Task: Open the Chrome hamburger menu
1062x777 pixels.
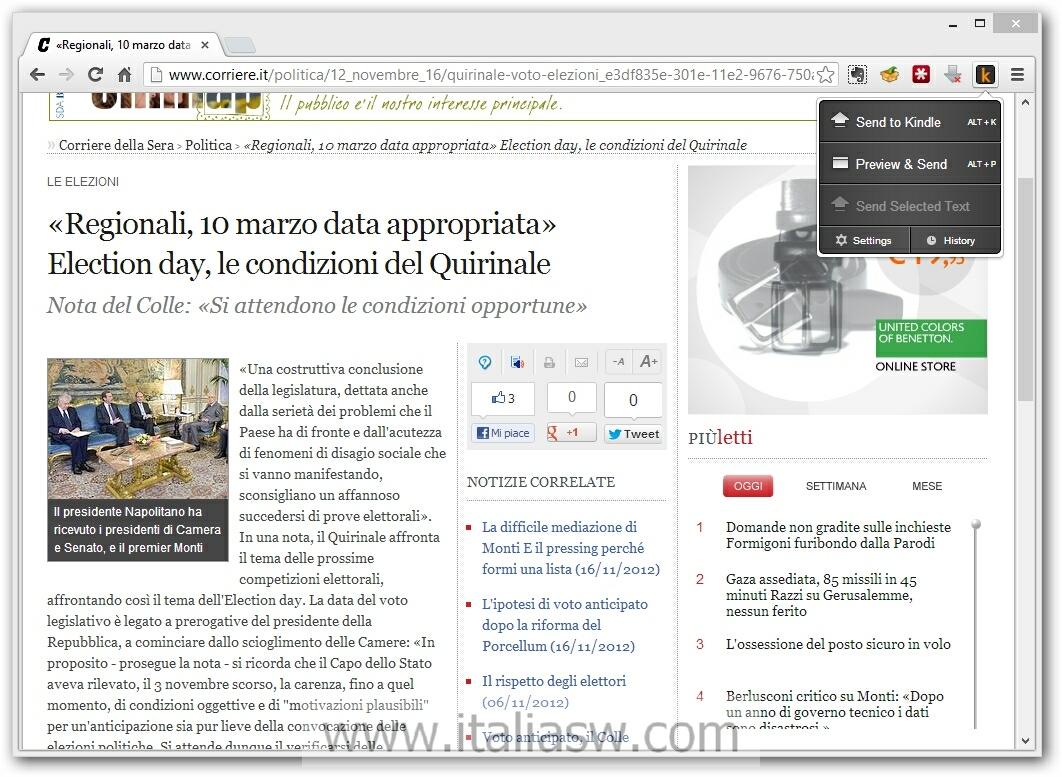Action: click(x=1017, y=75)
